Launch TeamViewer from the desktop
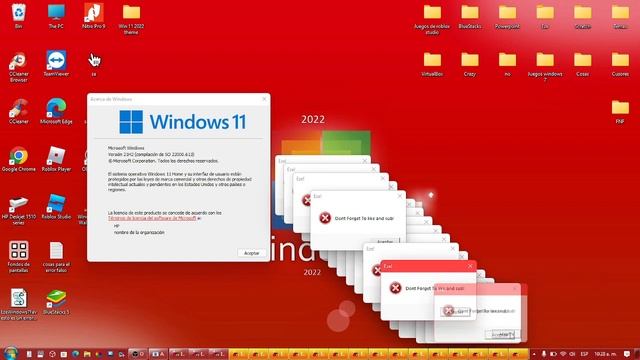Image resolution: width=640 pixels, height=360 pixels. (56, 64)
